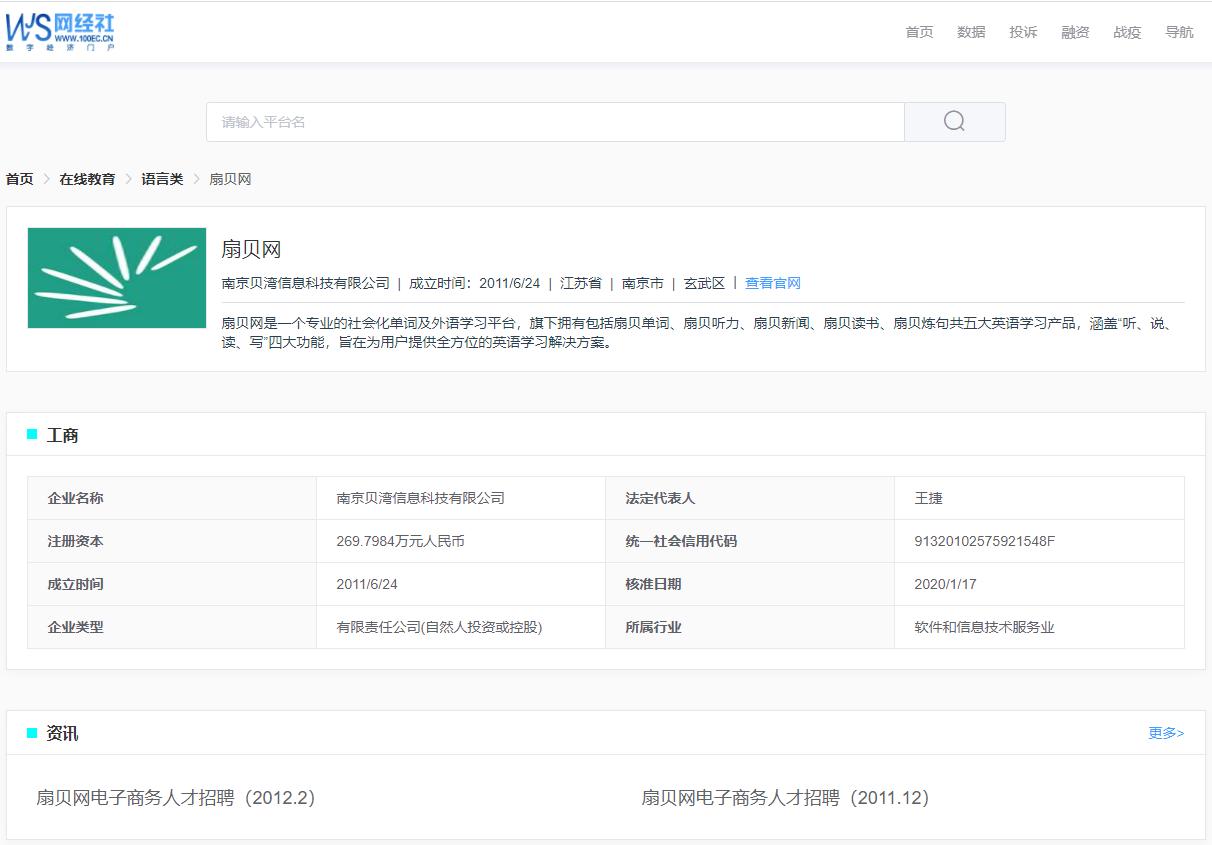Click the magnifier search icon
This screenshot has height=845, width=1212.
[953, 121]
